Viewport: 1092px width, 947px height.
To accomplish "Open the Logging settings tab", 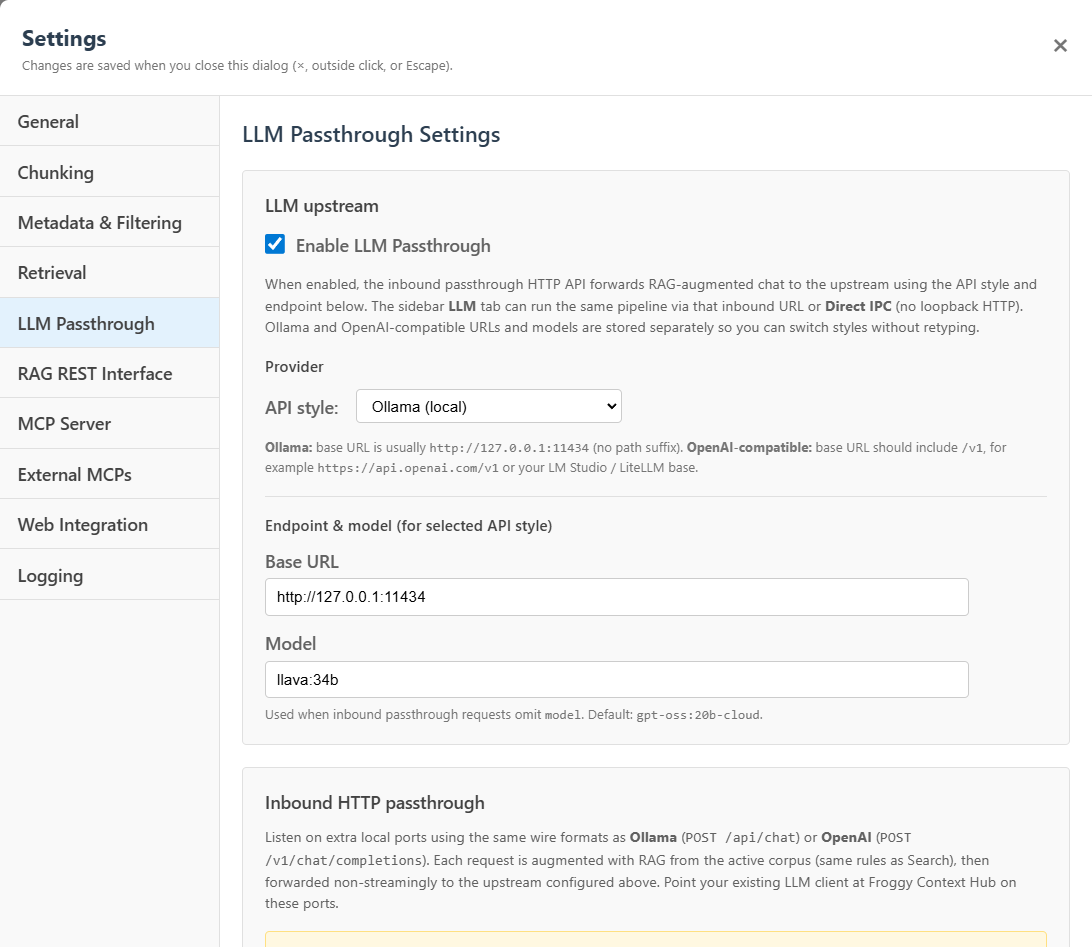I will click(x=109, y=575).
